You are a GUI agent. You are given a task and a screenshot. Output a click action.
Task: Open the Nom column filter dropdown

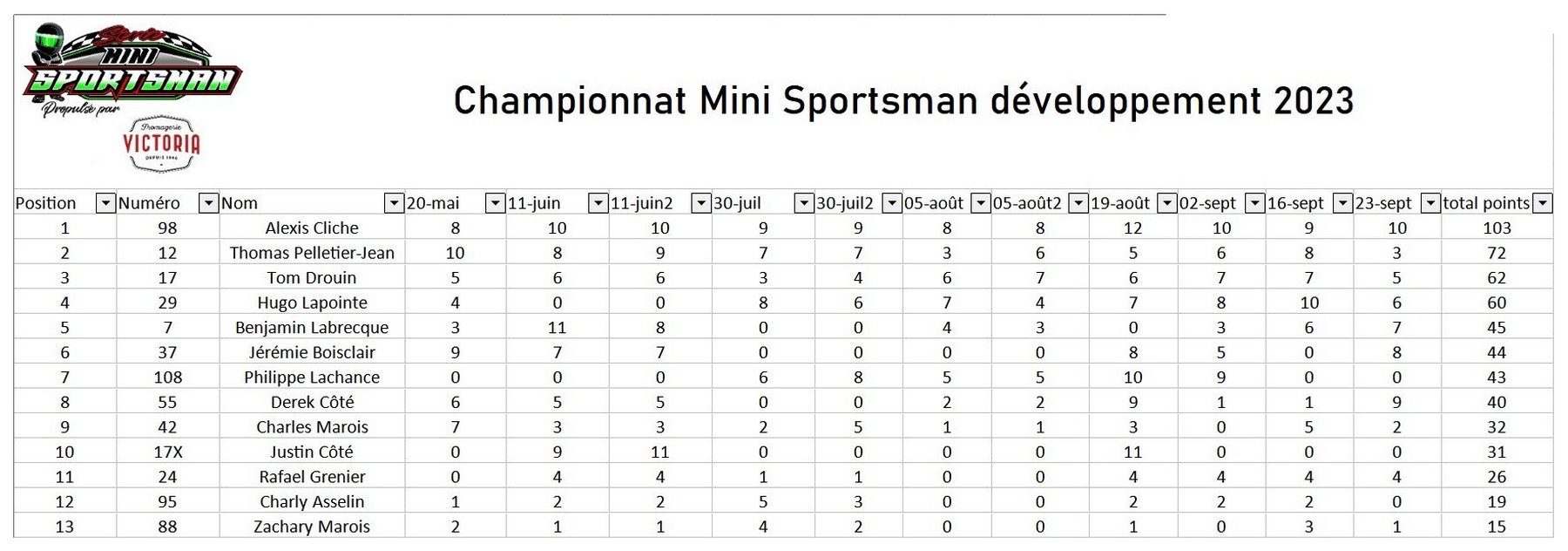click(394, 203)
